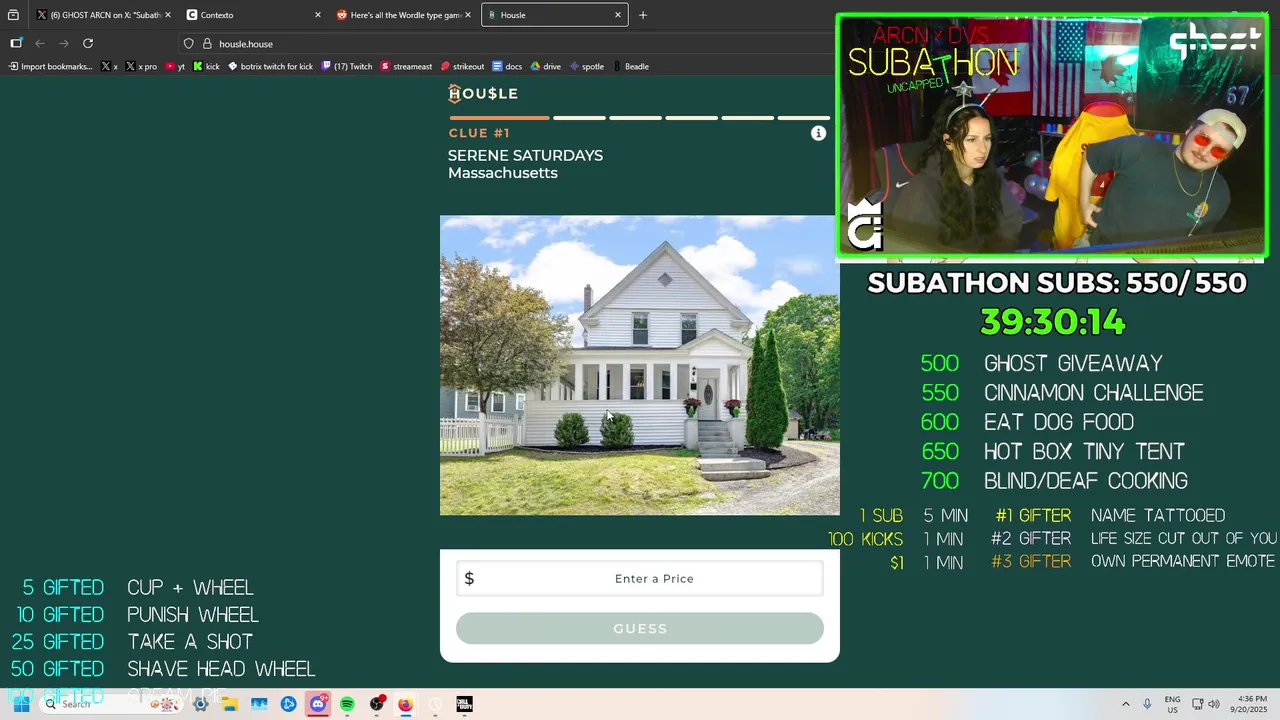Image resolution: width=1280 pixels, height=720 pixels.
Task: Open ENG US language switcher
Action: [1172, 704]
